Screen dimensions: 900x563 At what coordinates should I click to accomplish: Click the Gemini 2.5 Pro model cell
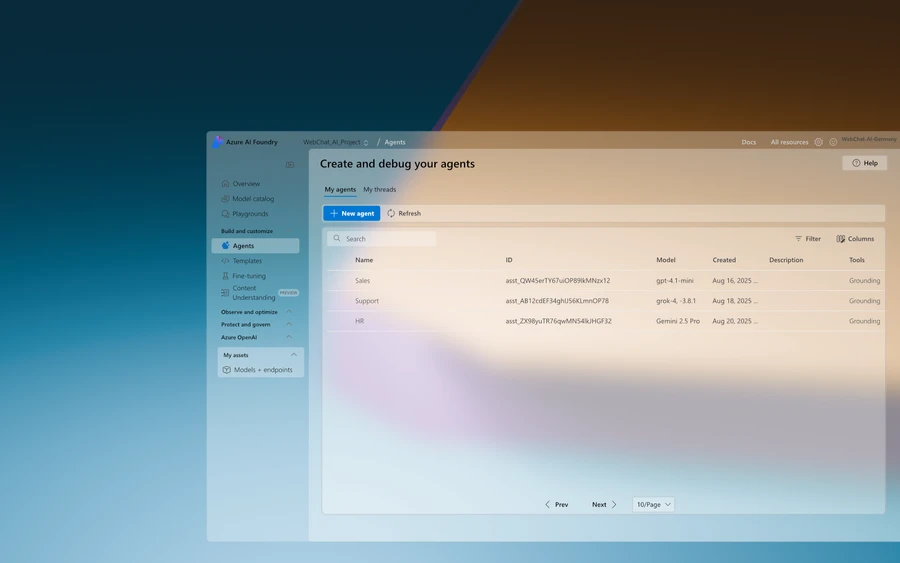coord(678,321)
